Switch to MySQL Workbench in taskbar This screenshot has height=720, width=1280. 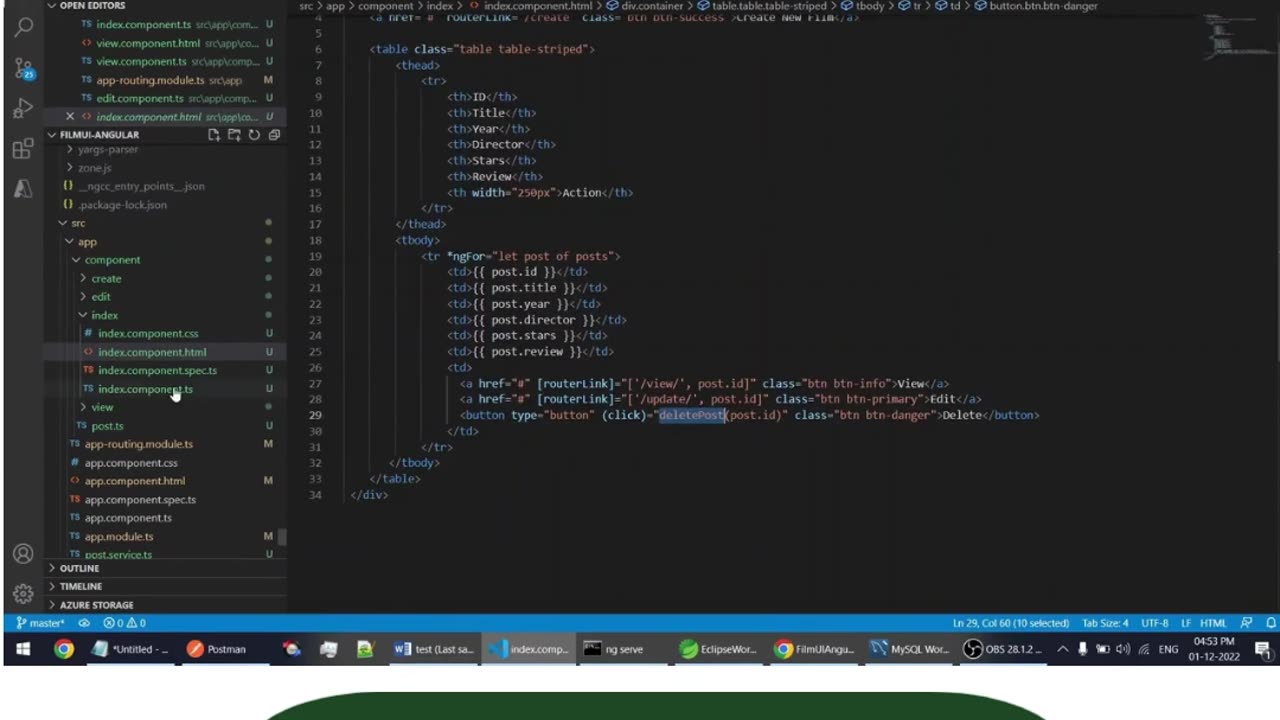click(910, 649)
